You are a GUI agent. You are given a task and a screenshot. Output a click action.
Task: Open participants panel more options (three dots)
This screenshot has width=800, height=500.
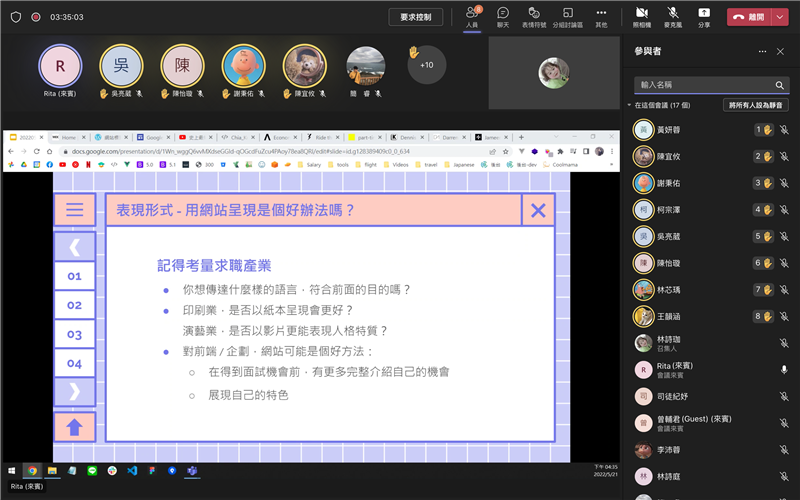pyautogui.click(x=763, y=50)
